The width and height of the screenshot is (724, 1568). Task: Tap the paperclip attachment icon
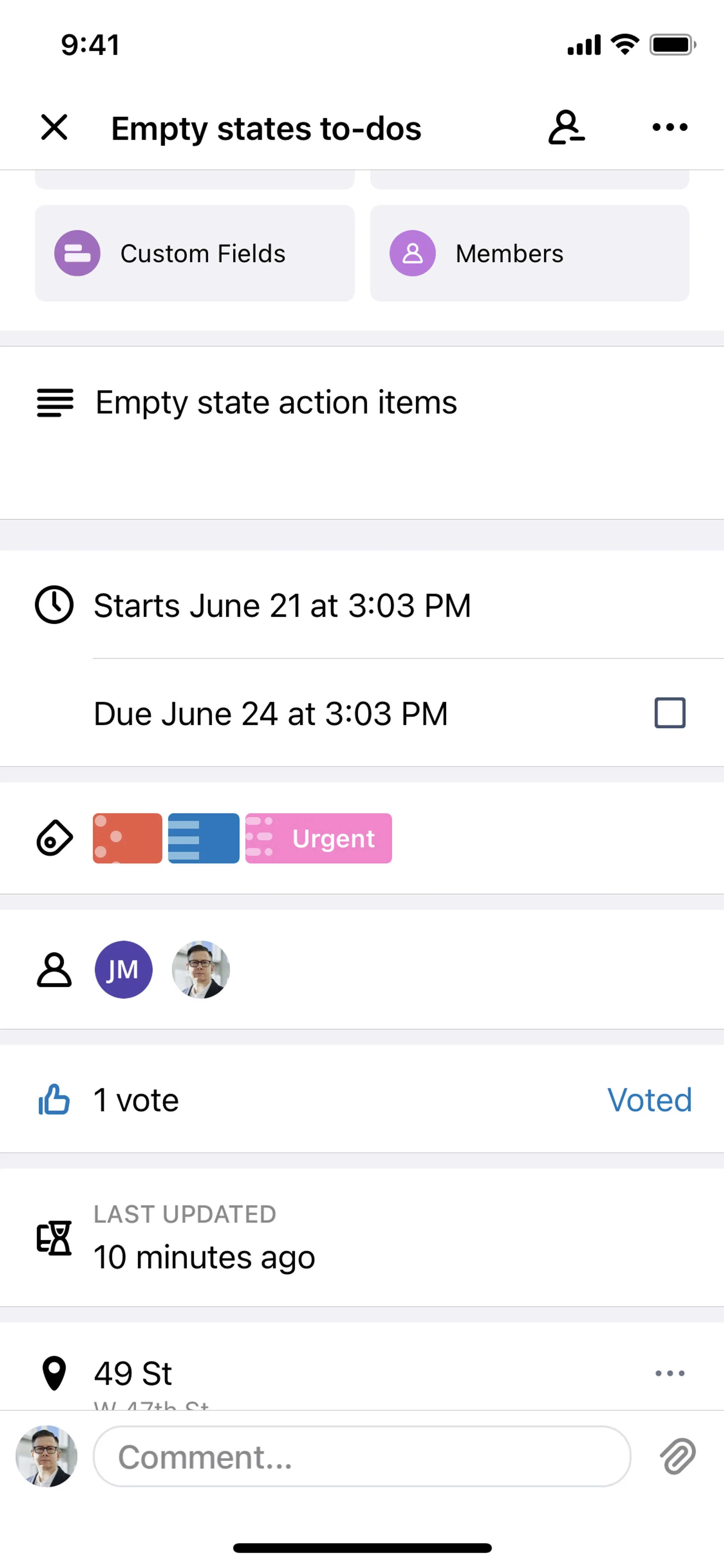[x=678, y=1457]
